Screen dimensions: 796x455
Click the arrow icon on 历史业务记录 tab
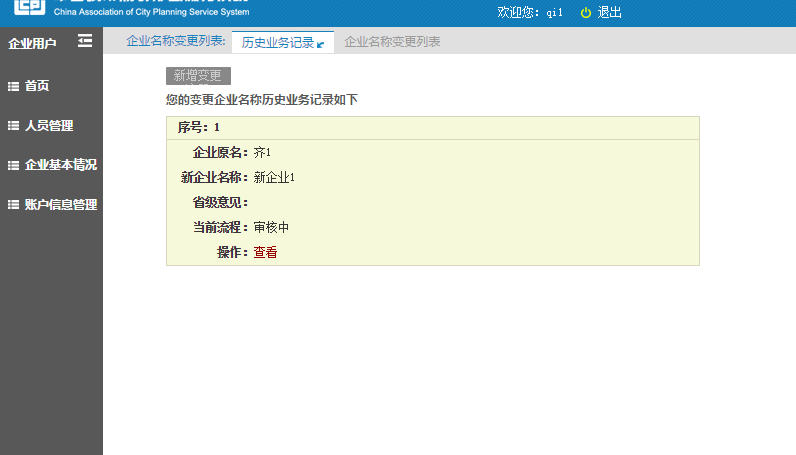(x=321, y=45)
